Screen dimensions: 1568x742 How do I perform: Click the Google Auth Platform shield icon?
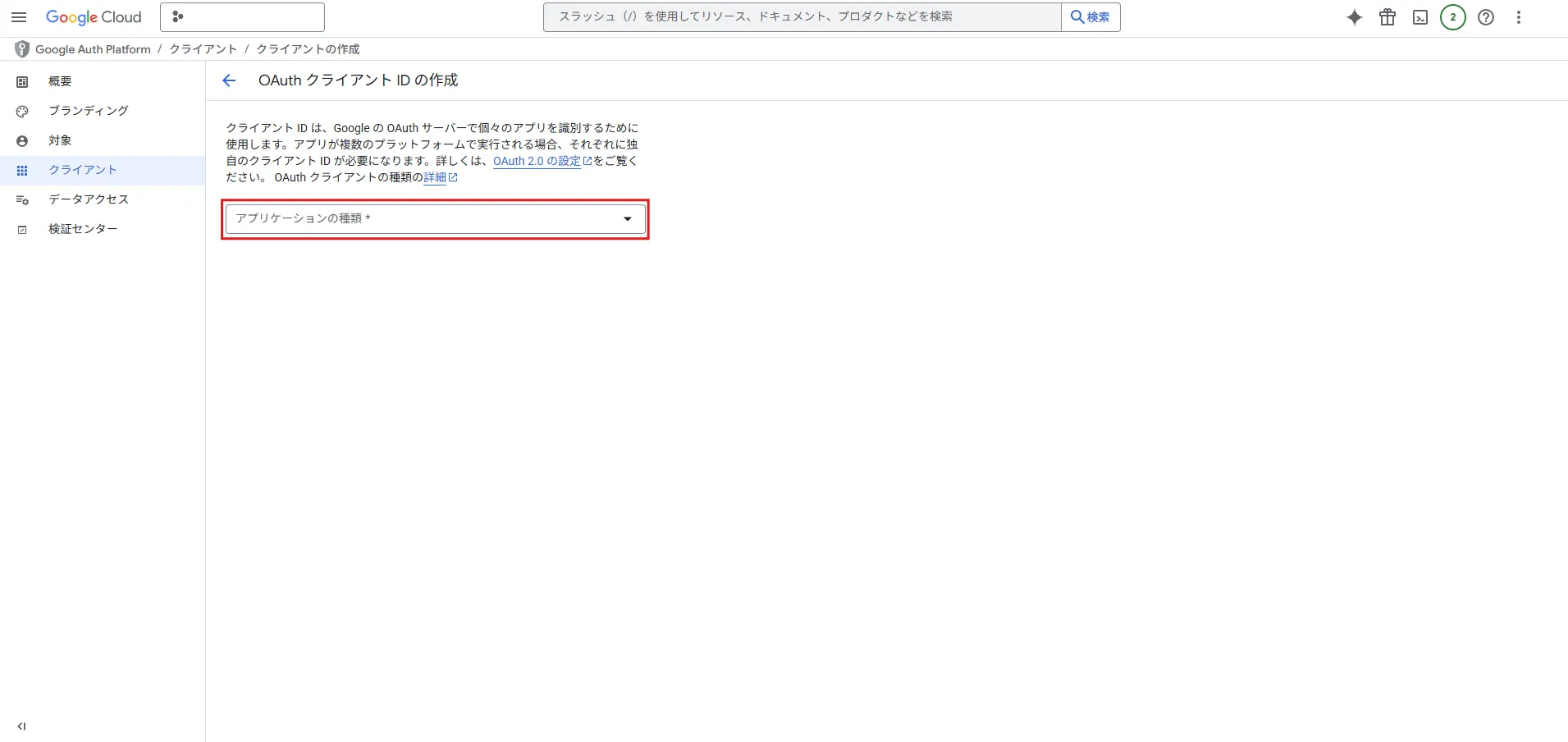pyautogui.click(x=22, y=49)
